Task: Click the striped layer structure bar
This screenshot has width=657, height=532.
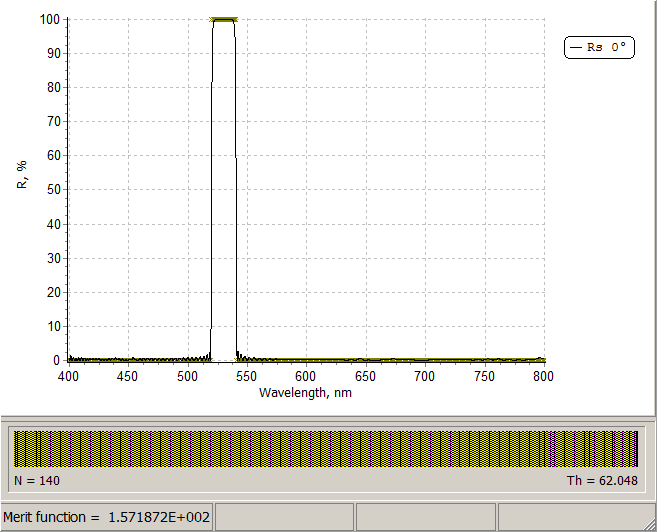Action: click(x=327, y=449)
